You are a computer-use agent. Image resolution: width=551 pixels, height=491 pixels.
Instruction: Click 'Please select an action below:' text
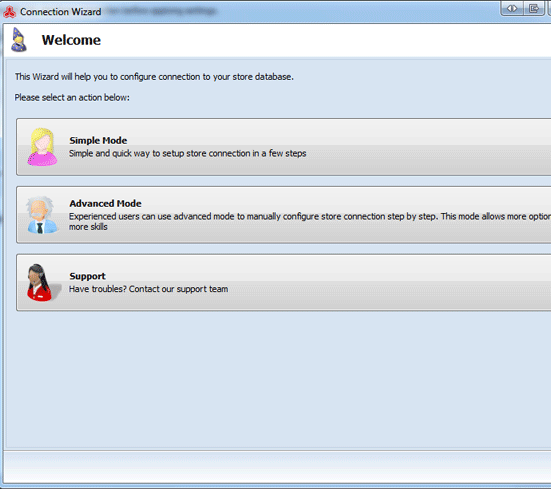(x=72, y=97)
